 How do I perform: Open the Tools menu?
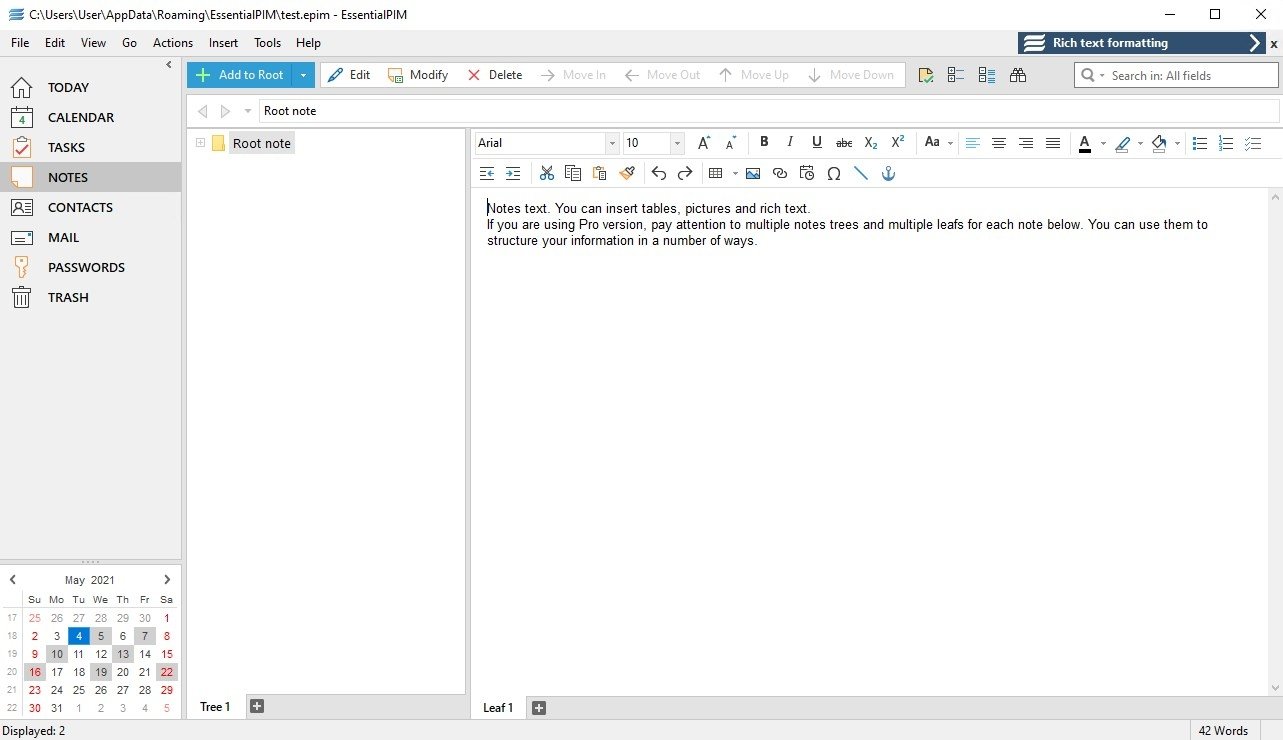pos(267,43)
